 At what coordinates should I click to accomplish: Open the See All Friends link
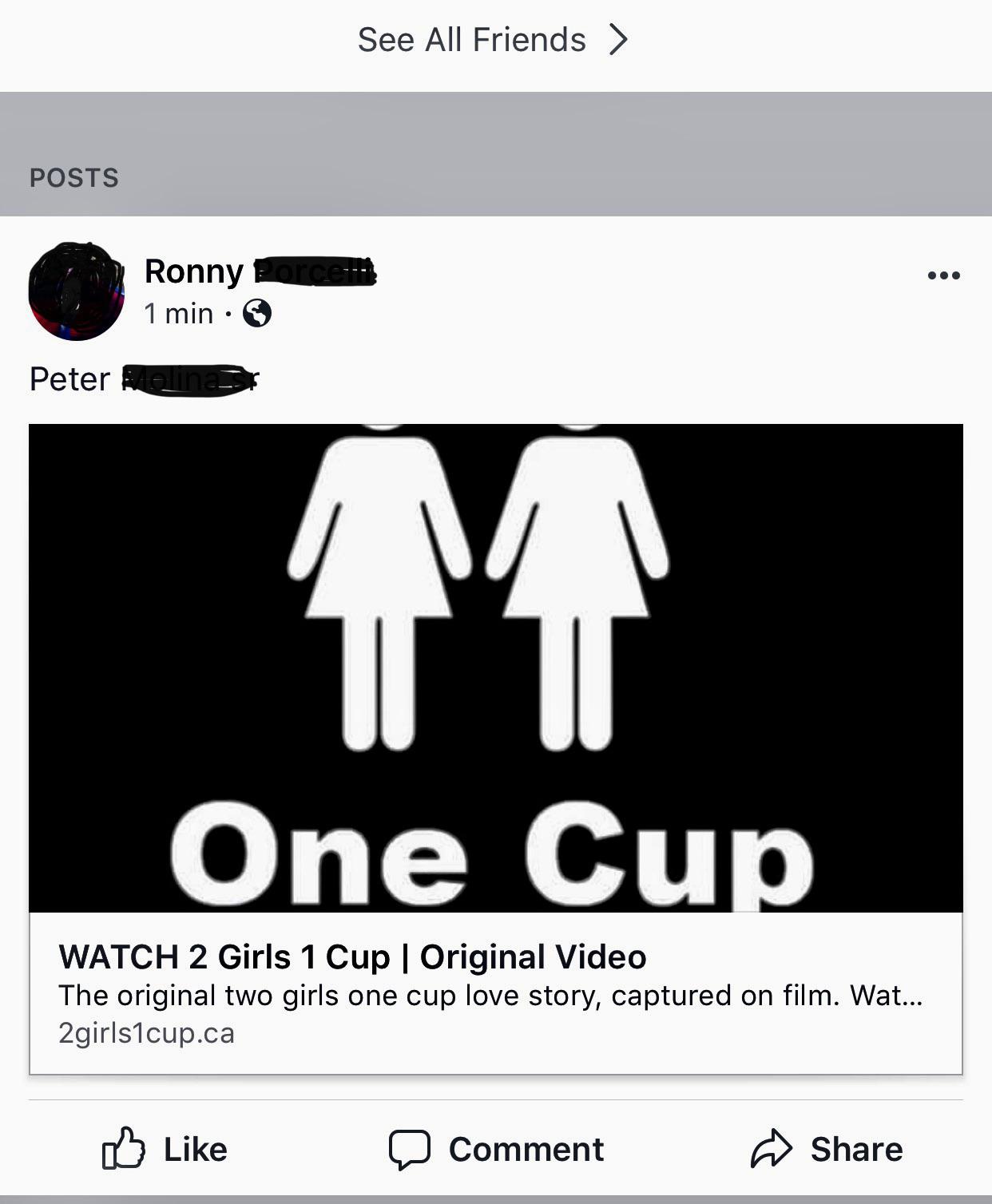472,40
